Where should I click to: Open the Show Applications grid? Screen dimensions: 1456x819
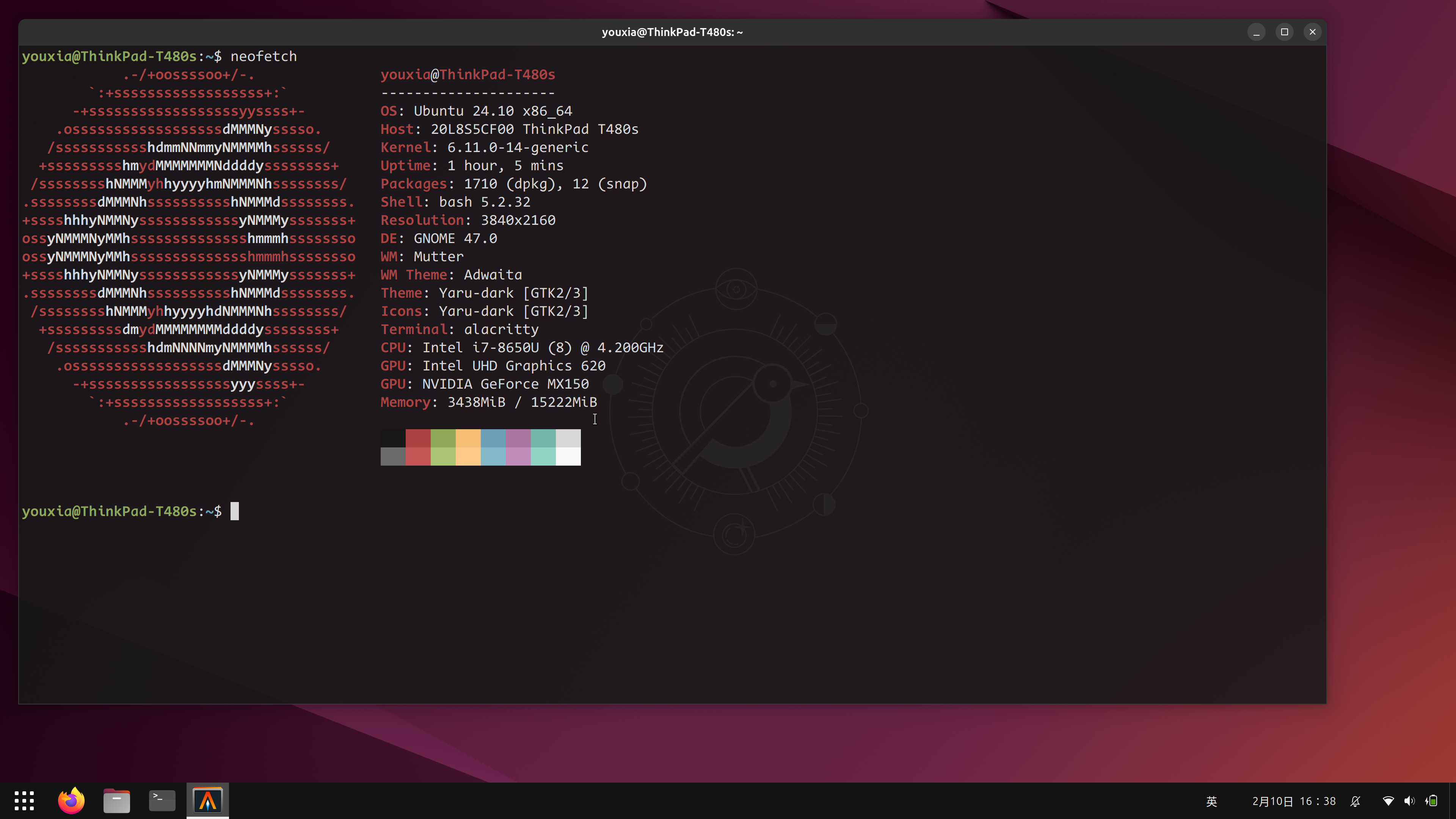24,800
